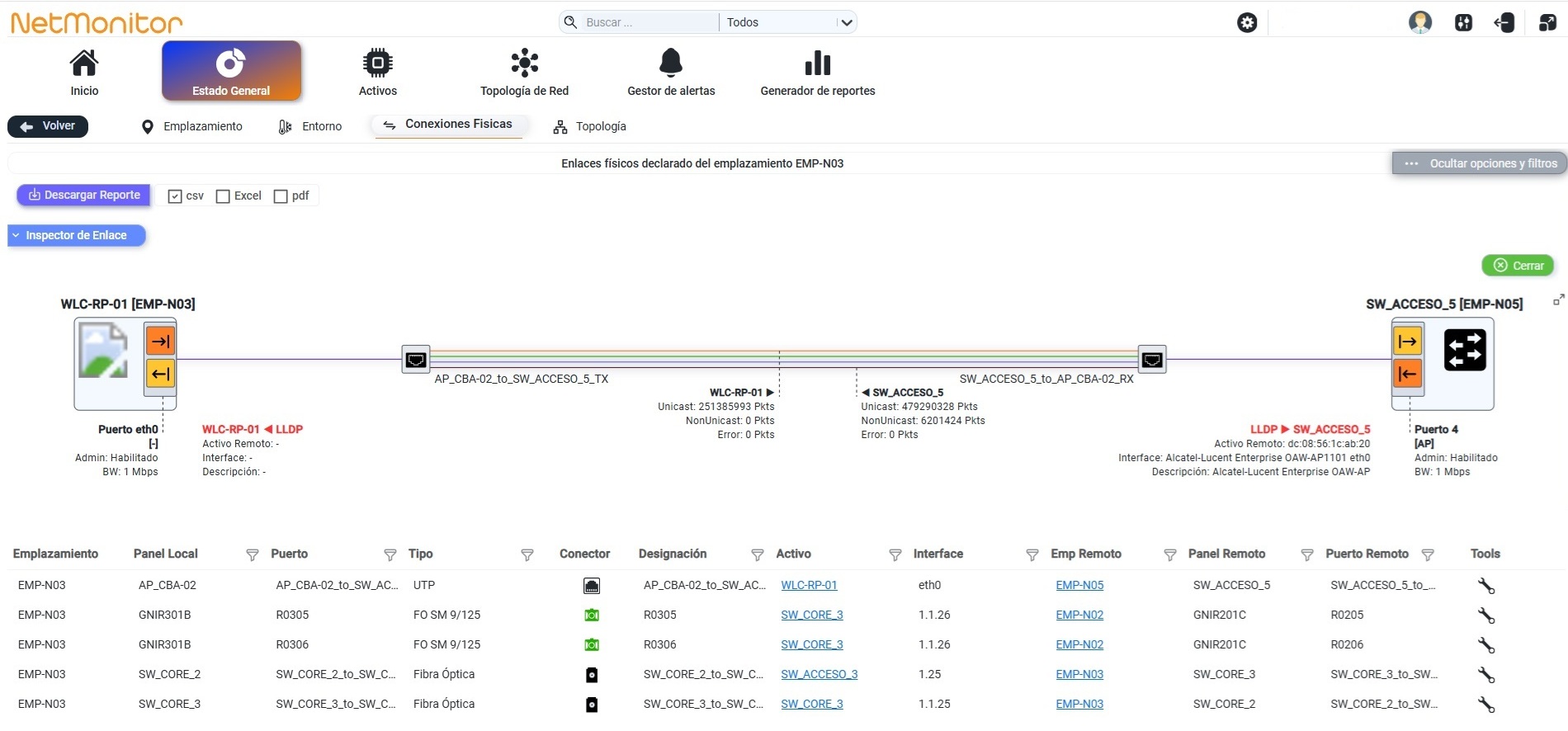Collapse the Inspector de Enlace panel
1568x731 pixels.
click(77, 236)
